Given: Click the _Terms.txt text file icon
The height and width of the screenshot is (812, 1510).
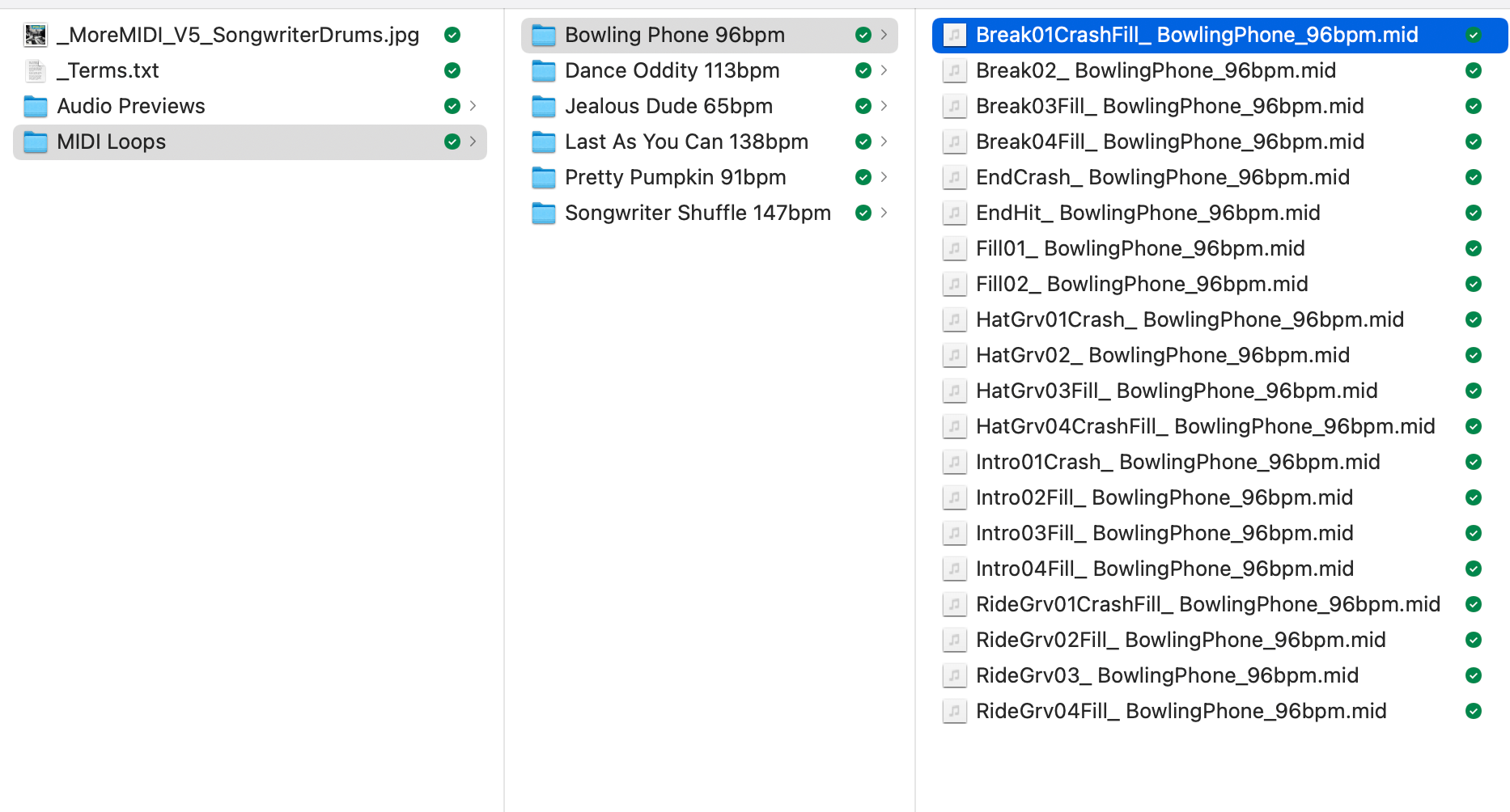Looking at the screenshot, I should (36, 70).
